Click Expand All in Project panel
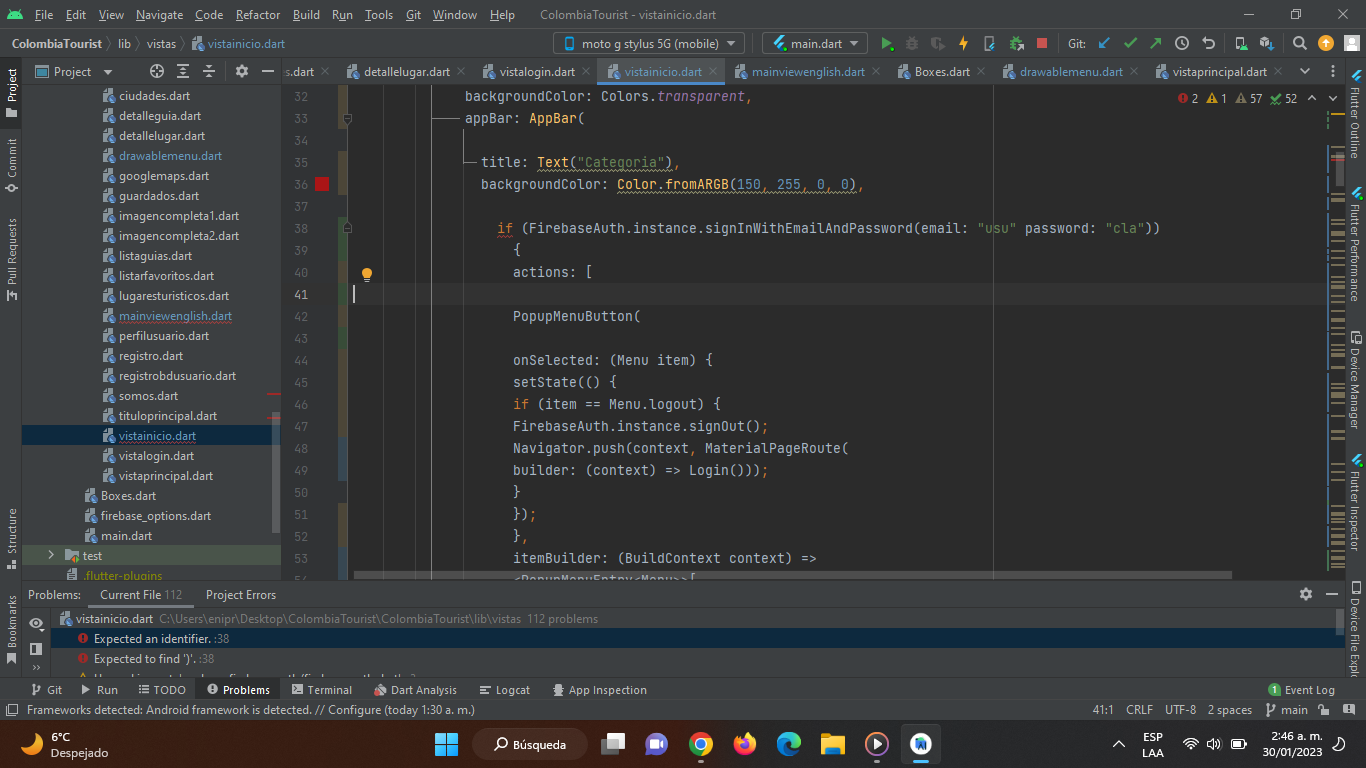 pos(183,71)
